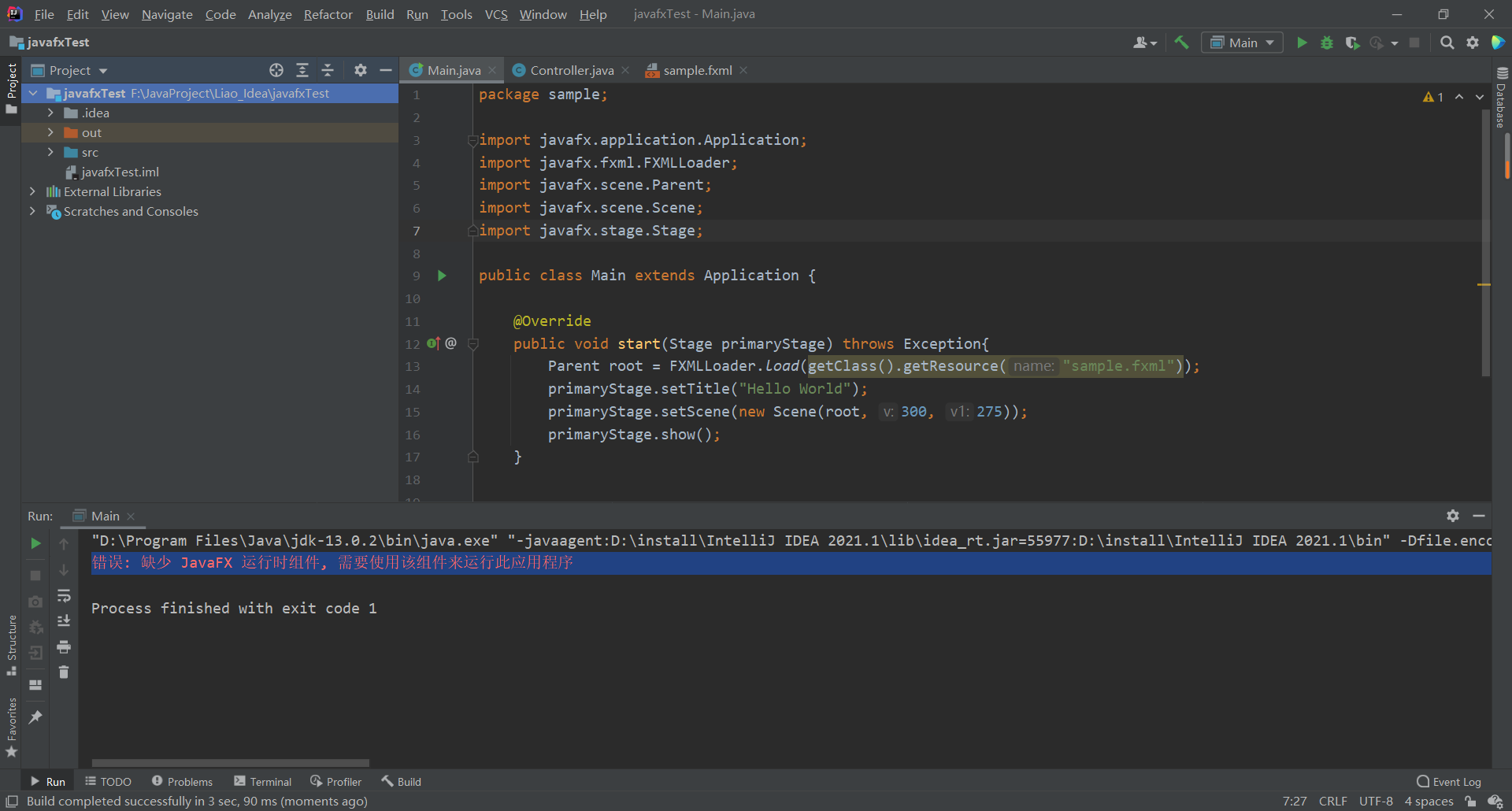Open the Main run configuration dropdown
This screenshot has width=1512, height=811.
1269,43
